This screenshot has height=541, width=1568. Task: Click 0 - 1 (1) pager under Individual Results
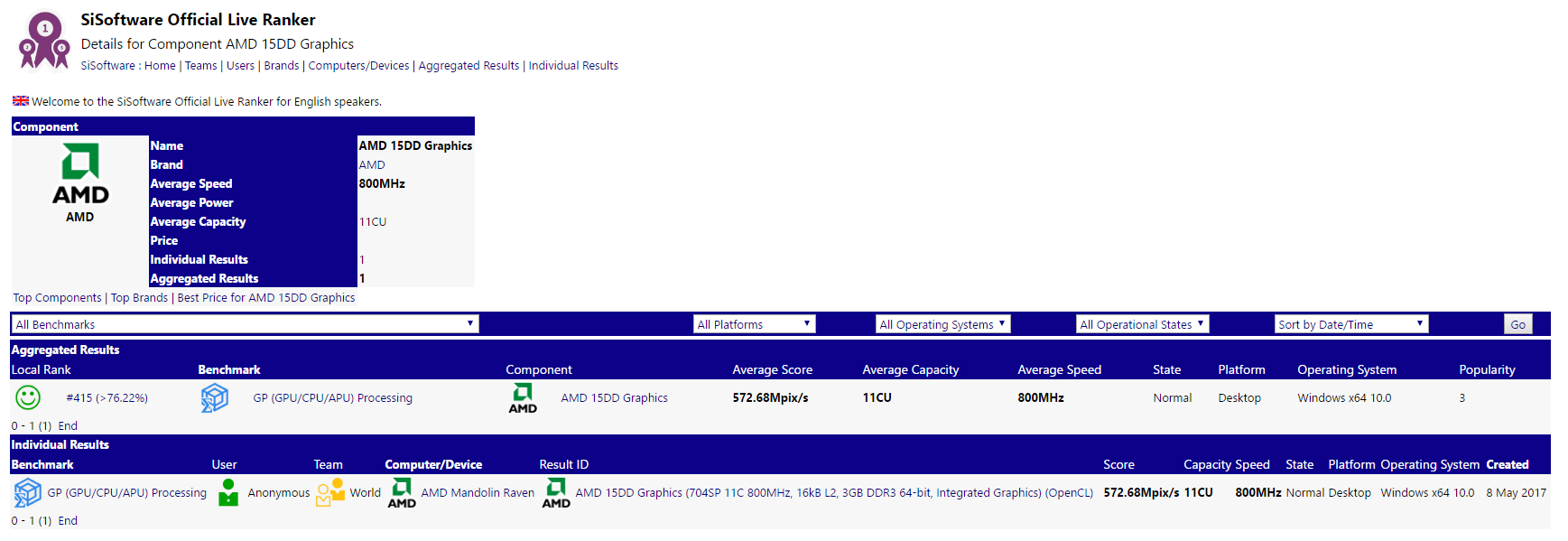[32, 520]
